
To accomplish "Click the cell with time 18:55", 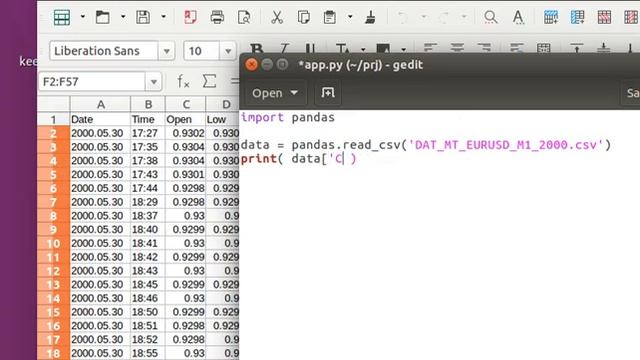I will click(x=148, y=353).
